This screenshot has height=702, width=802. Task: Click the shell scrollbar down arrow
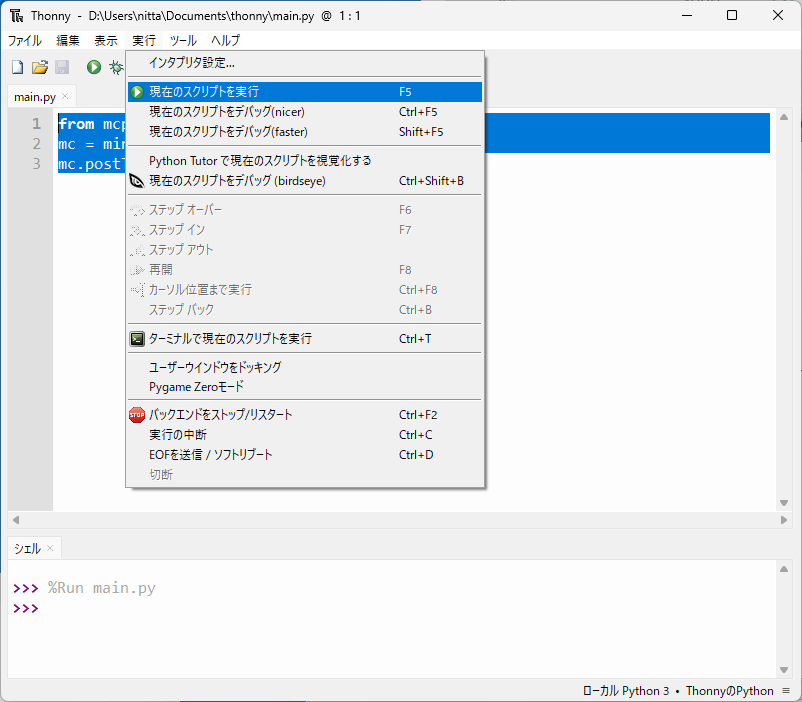(x=785, y=670)
